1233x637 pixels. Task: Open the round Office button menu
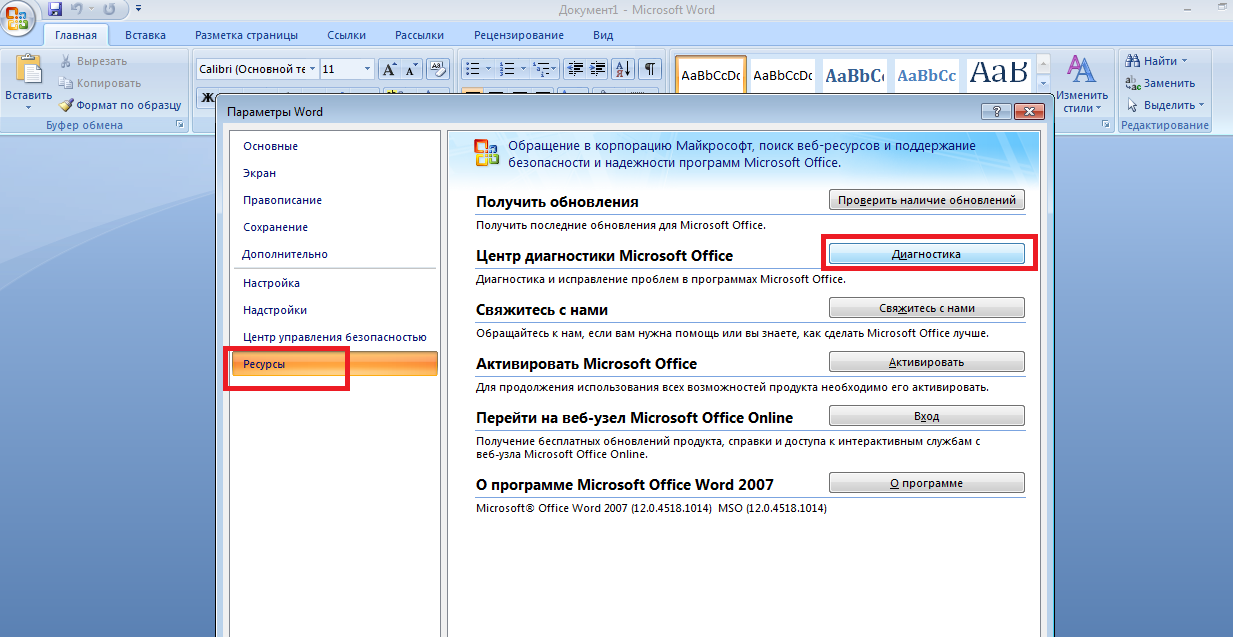(x=17, y=17)
